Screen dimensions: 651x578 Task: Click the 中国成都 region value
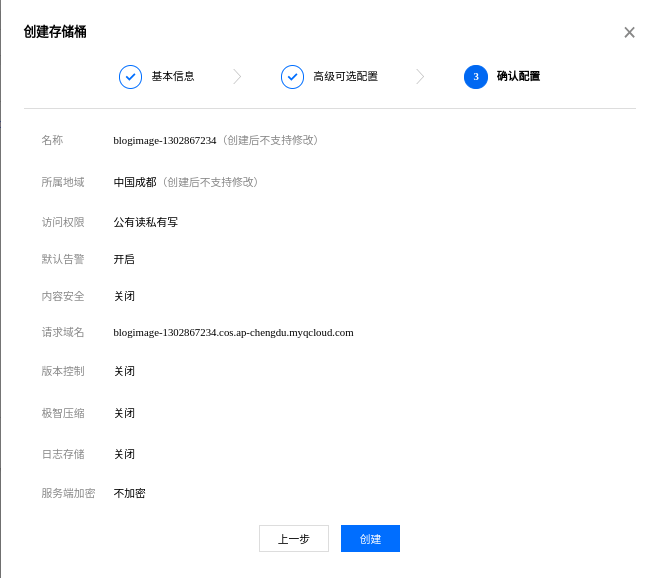(137, 183)
